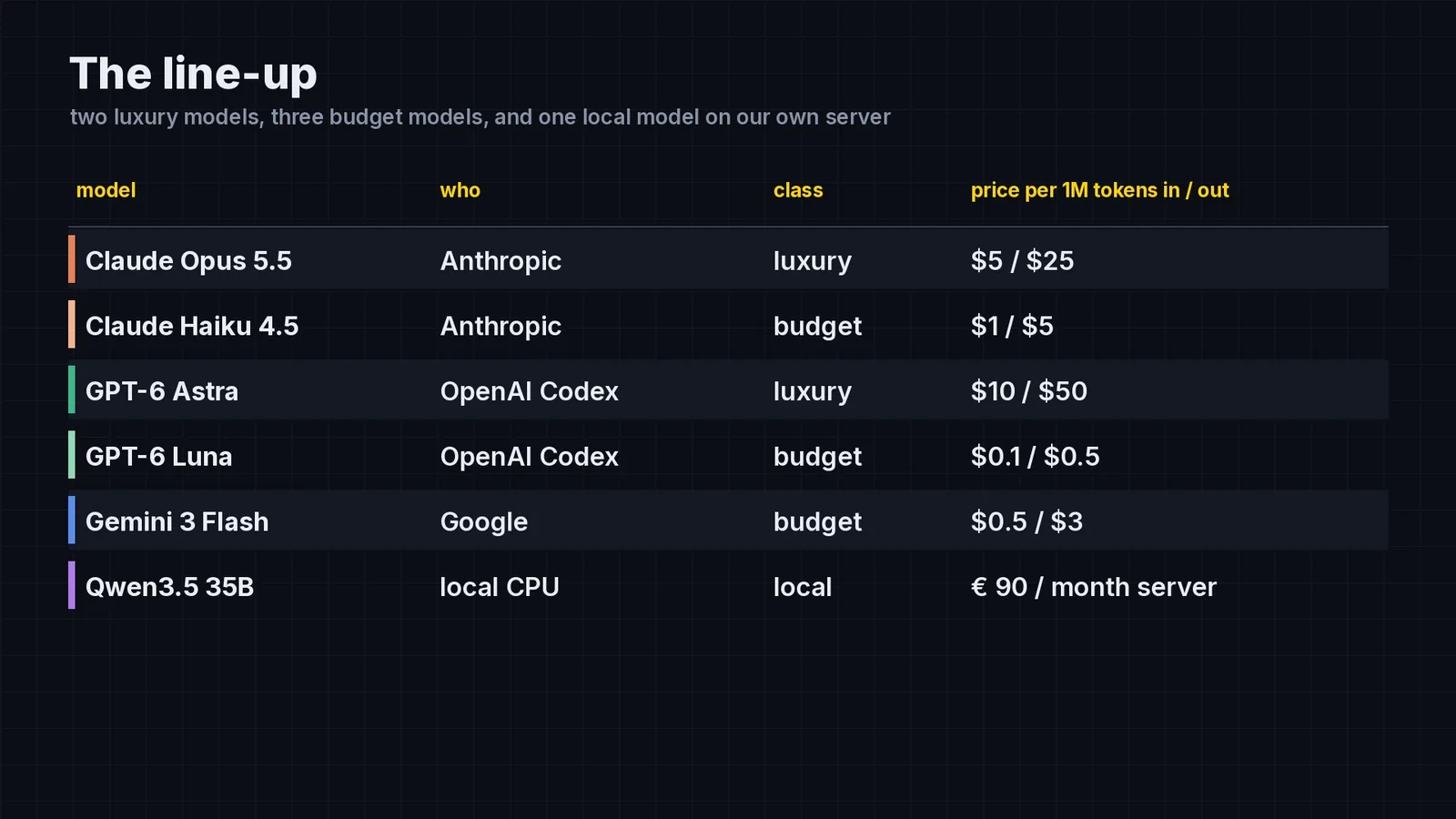Select the Claude Haiku 4.5 model name
The width and height of the screenshot is (1456, 819).
tap(192, 326)
